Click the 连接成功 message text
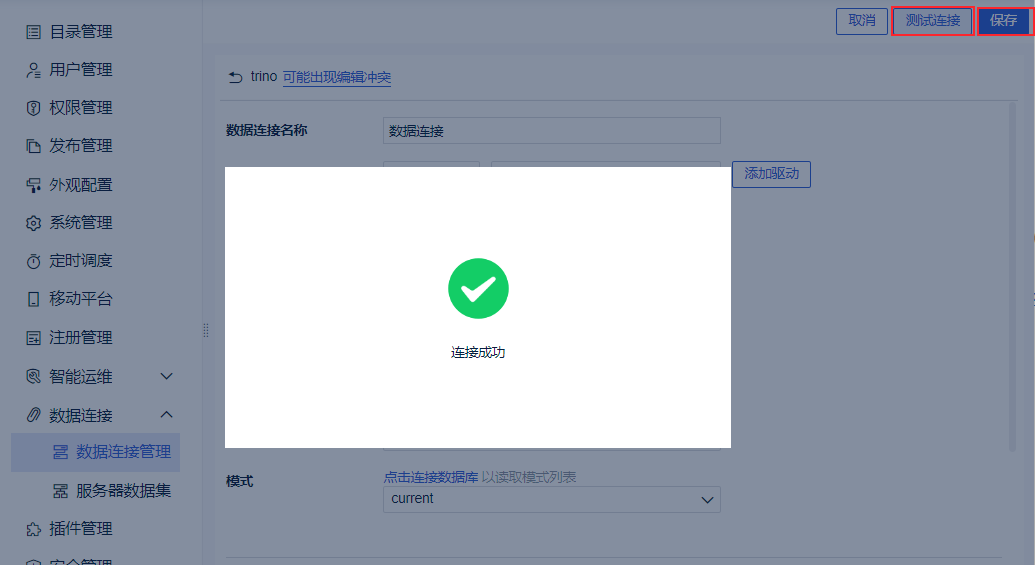This screenshot has width=1035, height=565. pyautogui.click(x=478, y=352)
